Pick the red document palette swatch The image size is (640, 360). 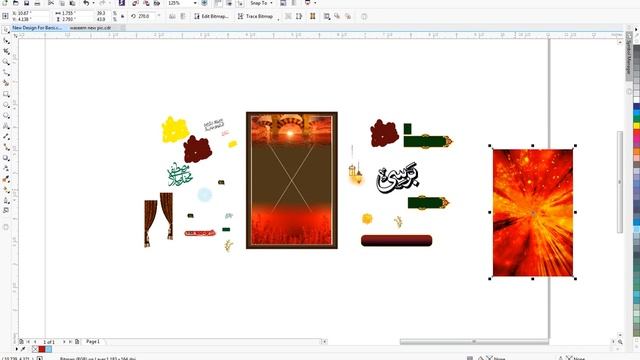42,349
